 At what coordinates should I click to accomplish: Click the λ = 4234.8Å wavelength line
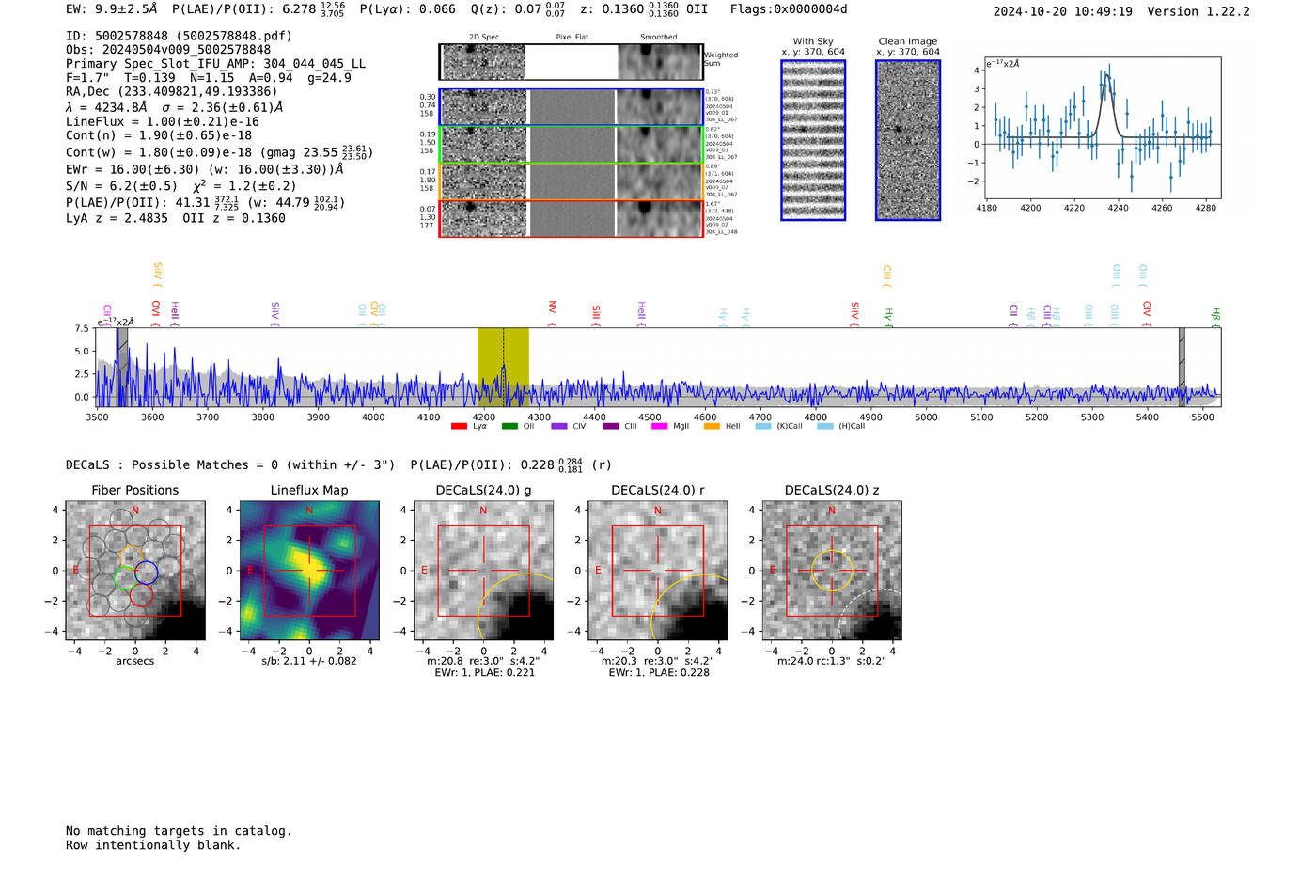(x=175, y=107)
